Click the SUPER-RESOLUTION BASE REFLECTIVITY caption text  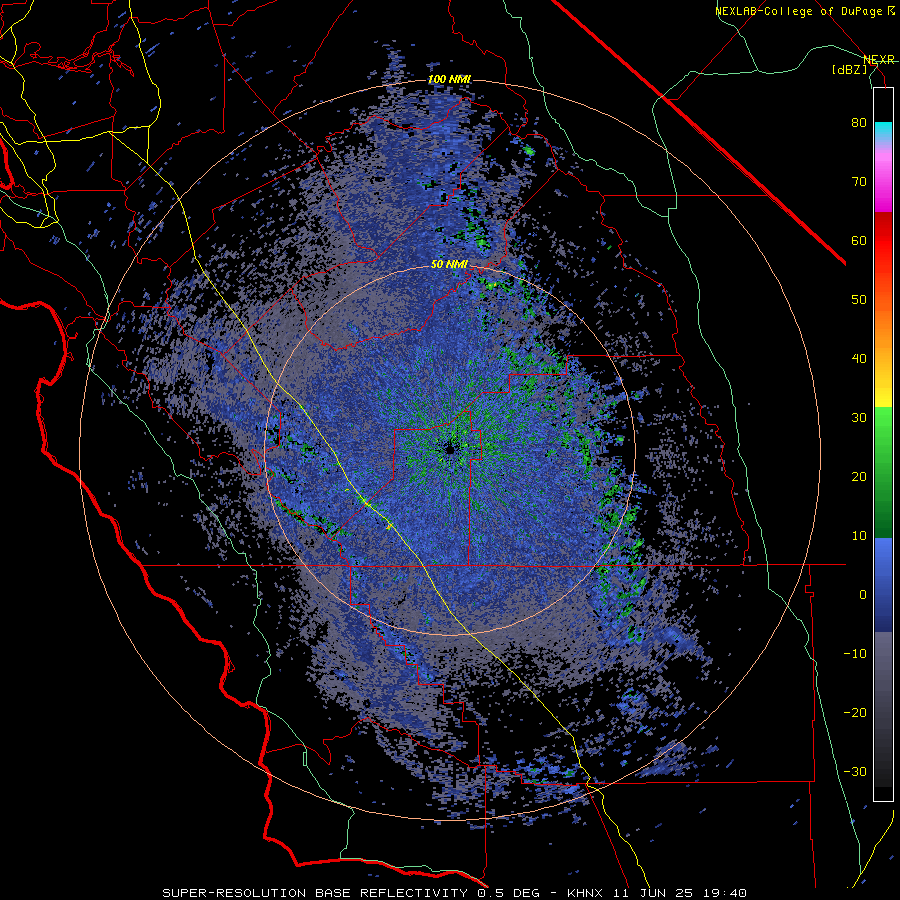[x=315, y=893]
